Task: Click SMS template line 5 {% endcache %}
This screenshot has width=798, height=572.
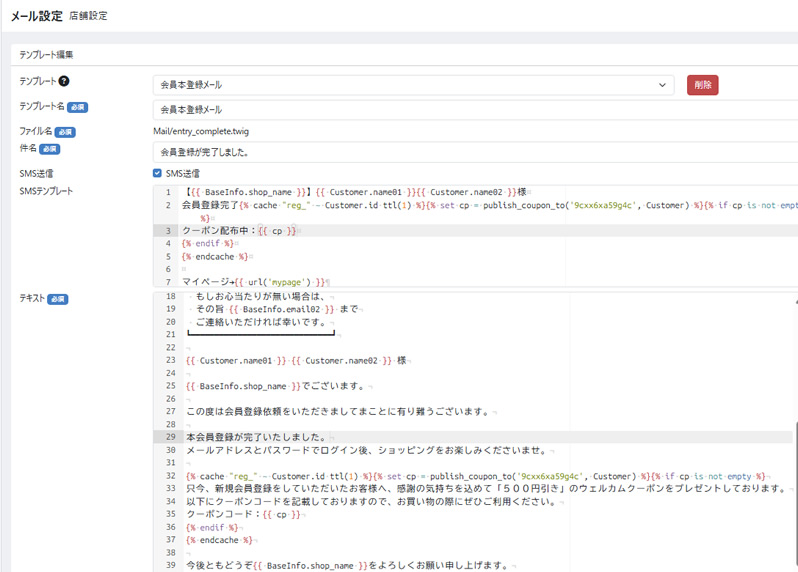Action: coord(215,257)
